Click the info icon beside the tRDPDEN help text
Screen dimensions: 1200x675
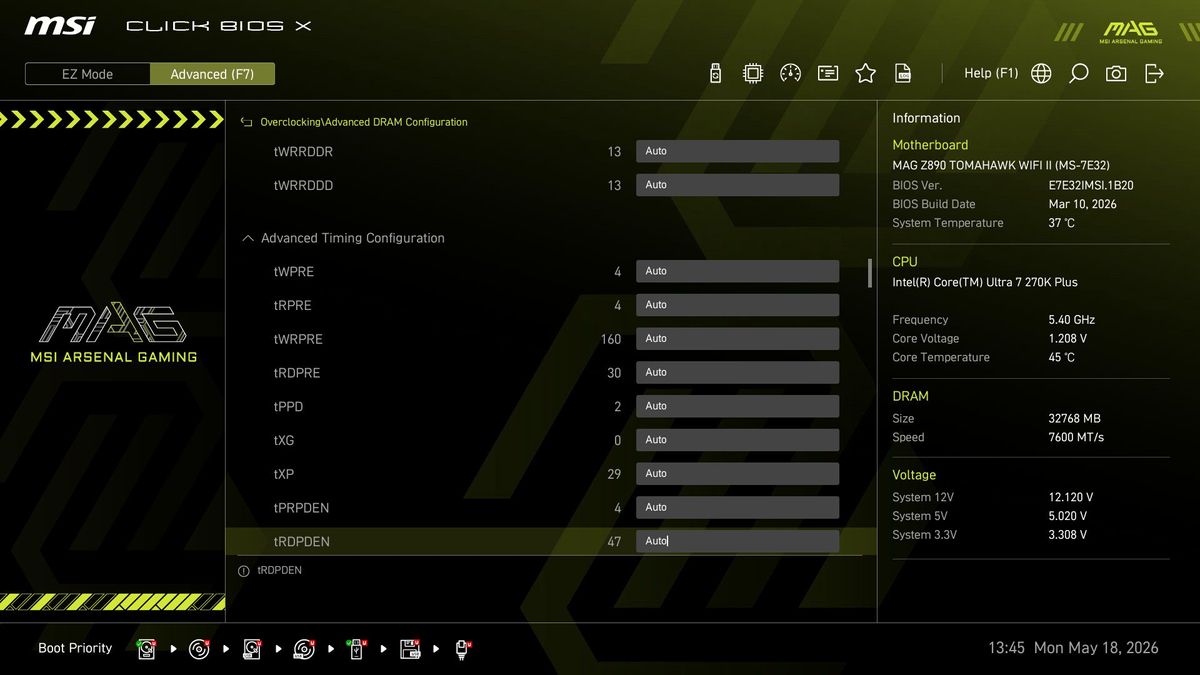(243, 571)
